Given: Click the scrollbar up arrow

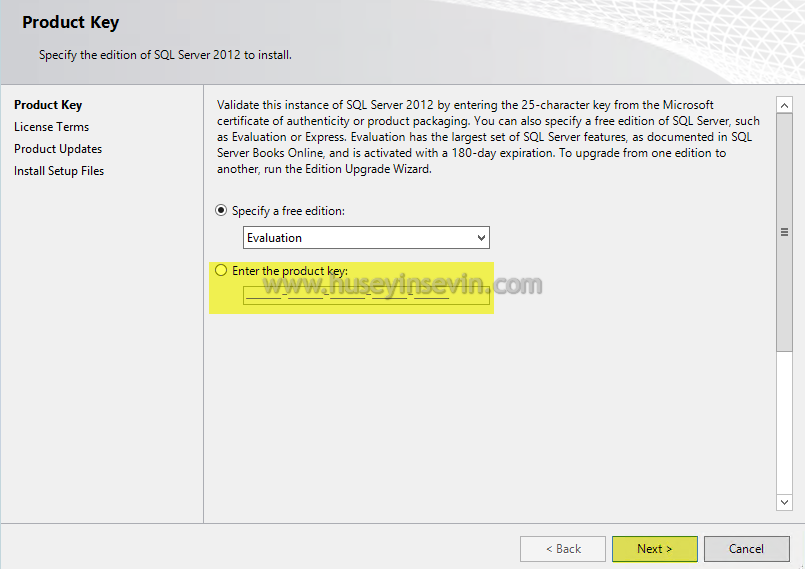Looking at the screenshot, I should (x=784, y=105).
